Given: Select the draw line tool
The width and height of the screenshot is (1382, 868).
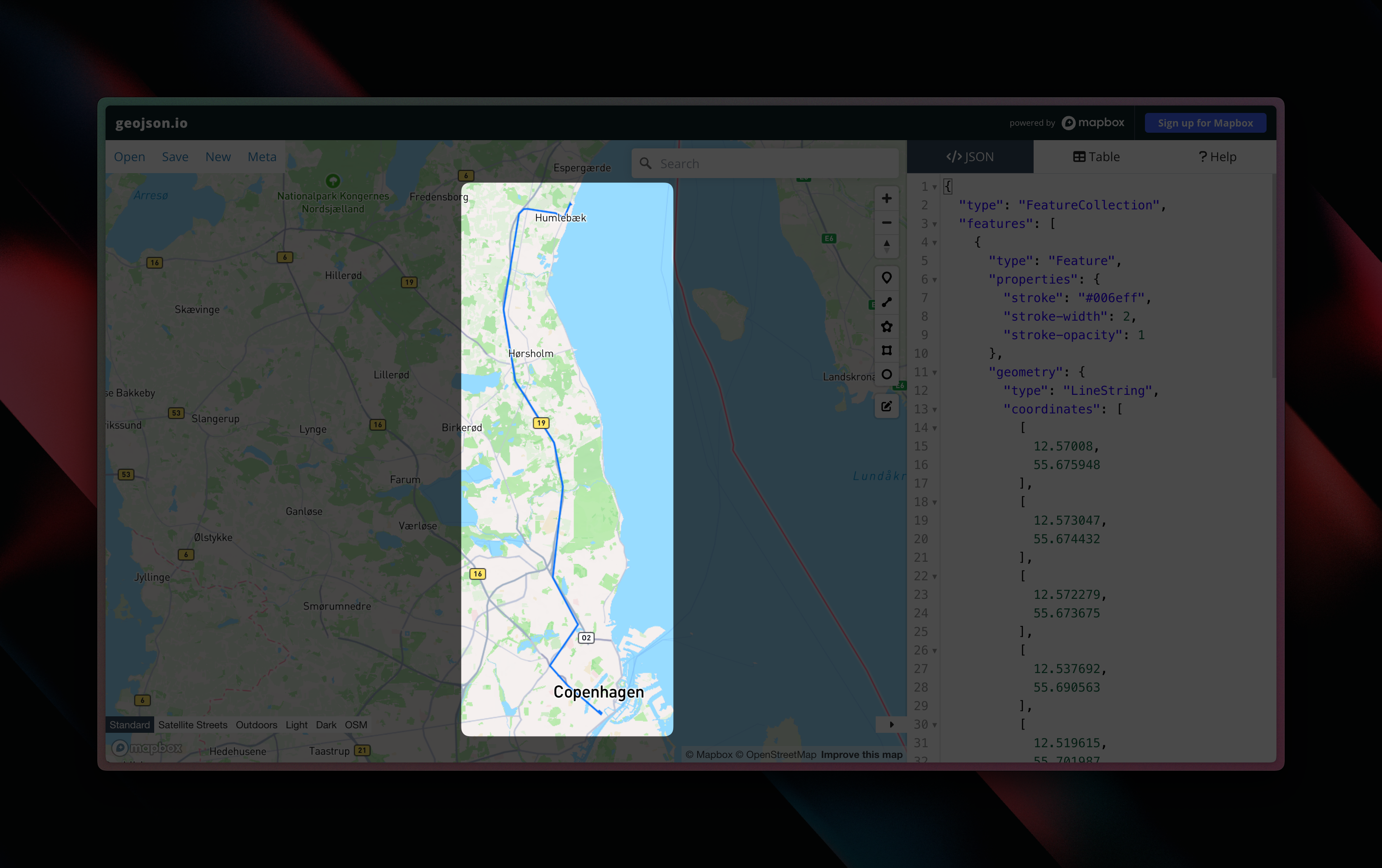Looking at the screenshot, I should (886, 303).
